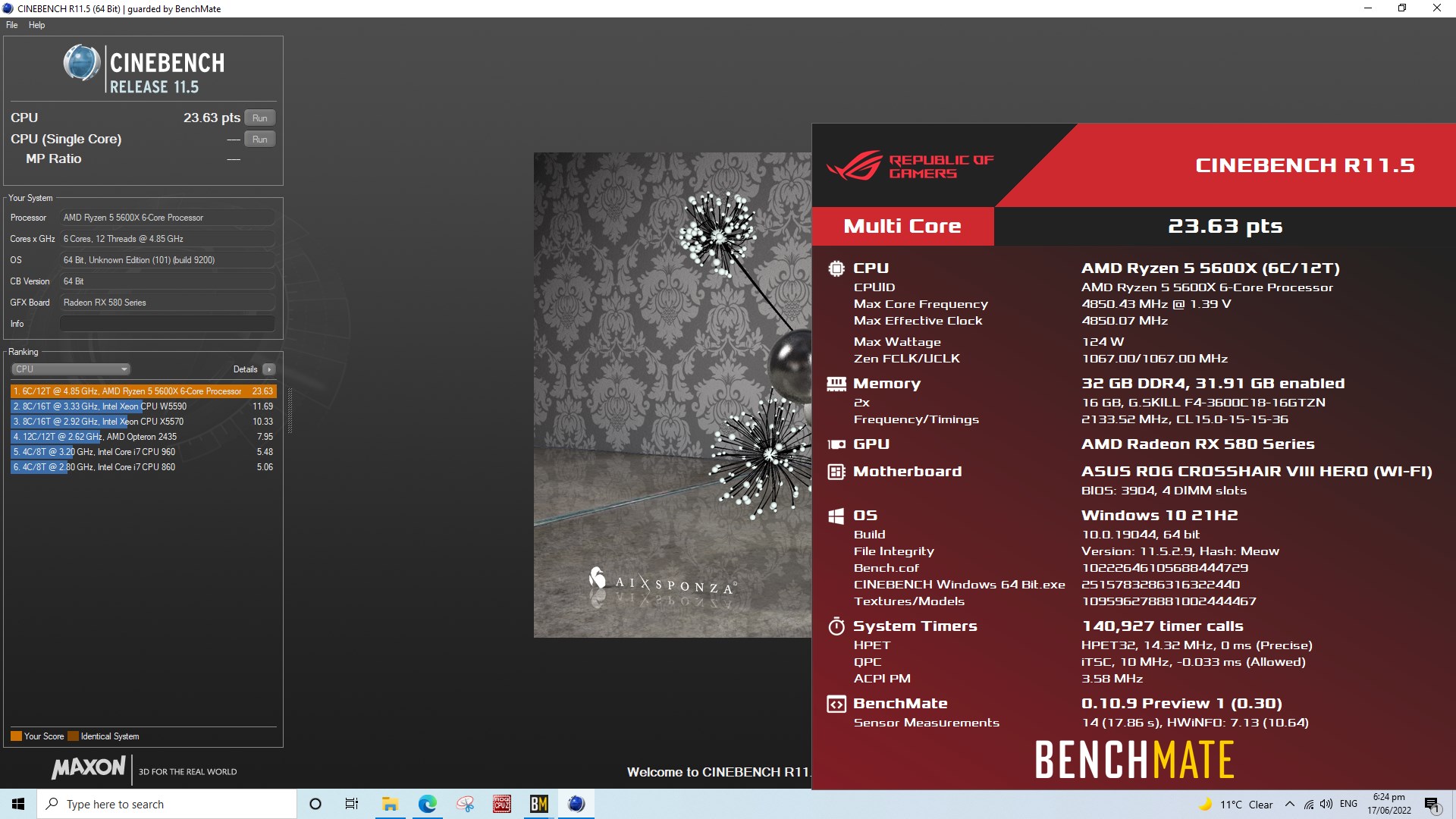Open the weather widget showing 11°C Clear

tap(1236, 805)
